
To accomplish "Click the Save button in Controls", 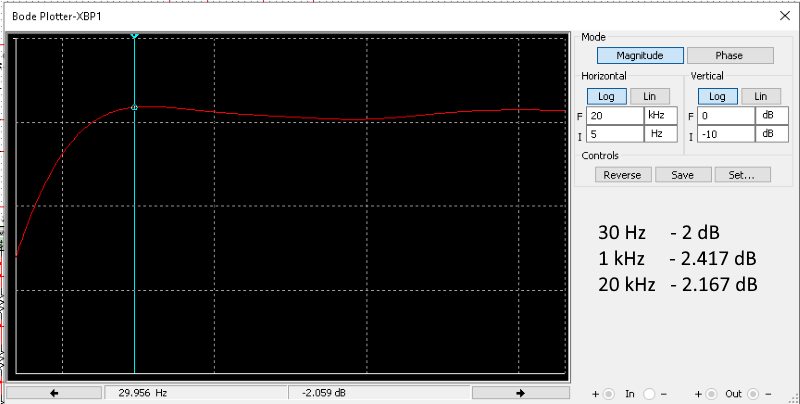I will coord(682,174).
